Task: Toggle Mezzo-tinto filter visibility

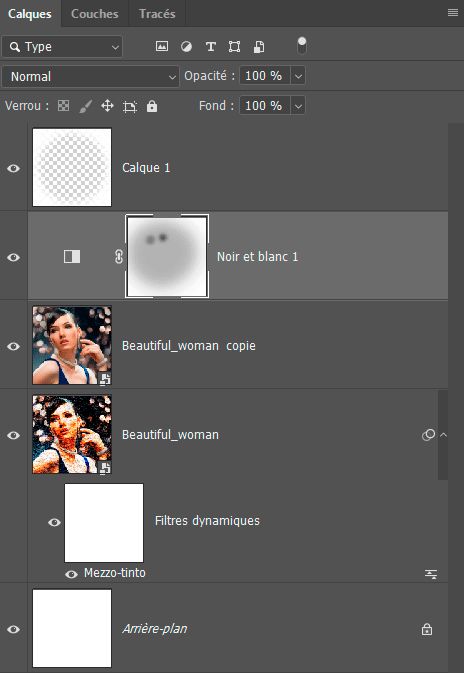Action: coord(71,574)
